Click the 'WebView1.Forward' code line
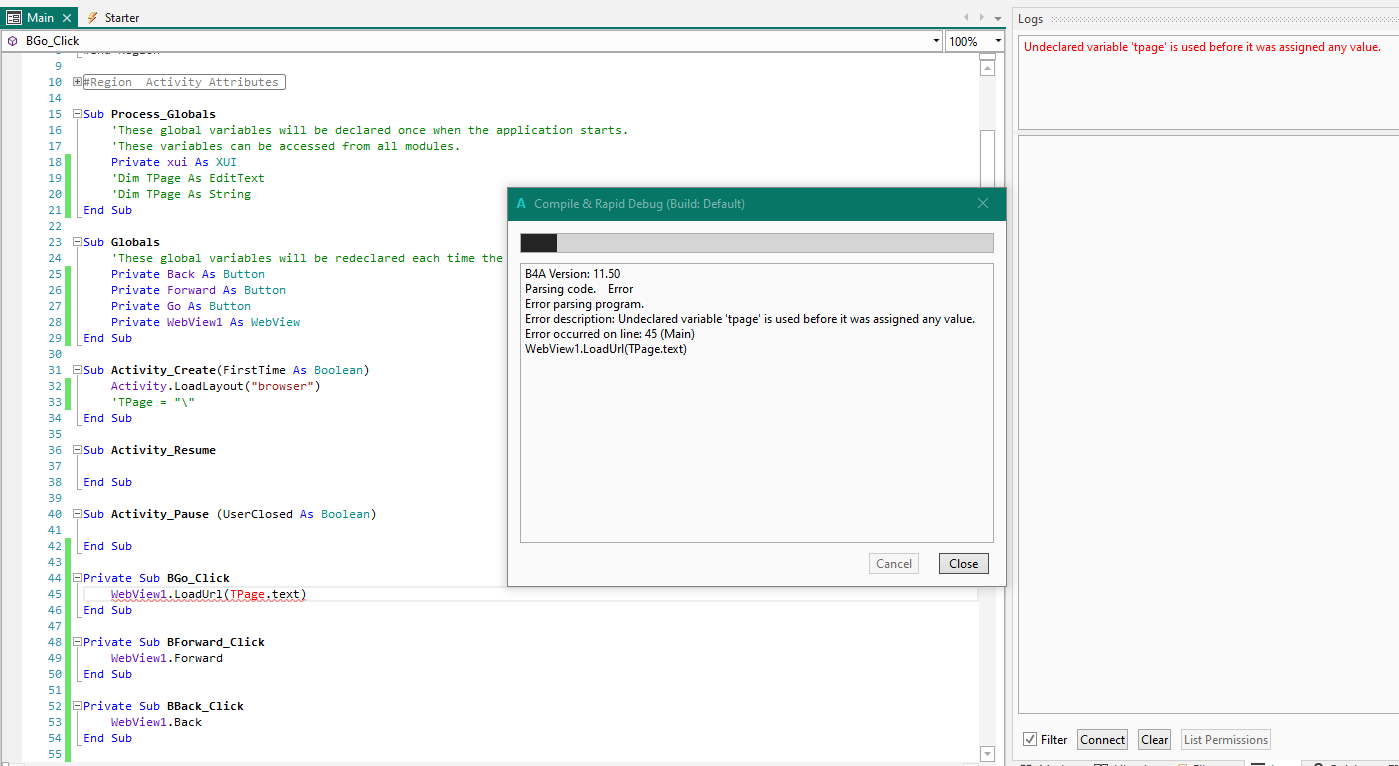The height and width of the screenshot is (766, 1399). coord(167,658)
